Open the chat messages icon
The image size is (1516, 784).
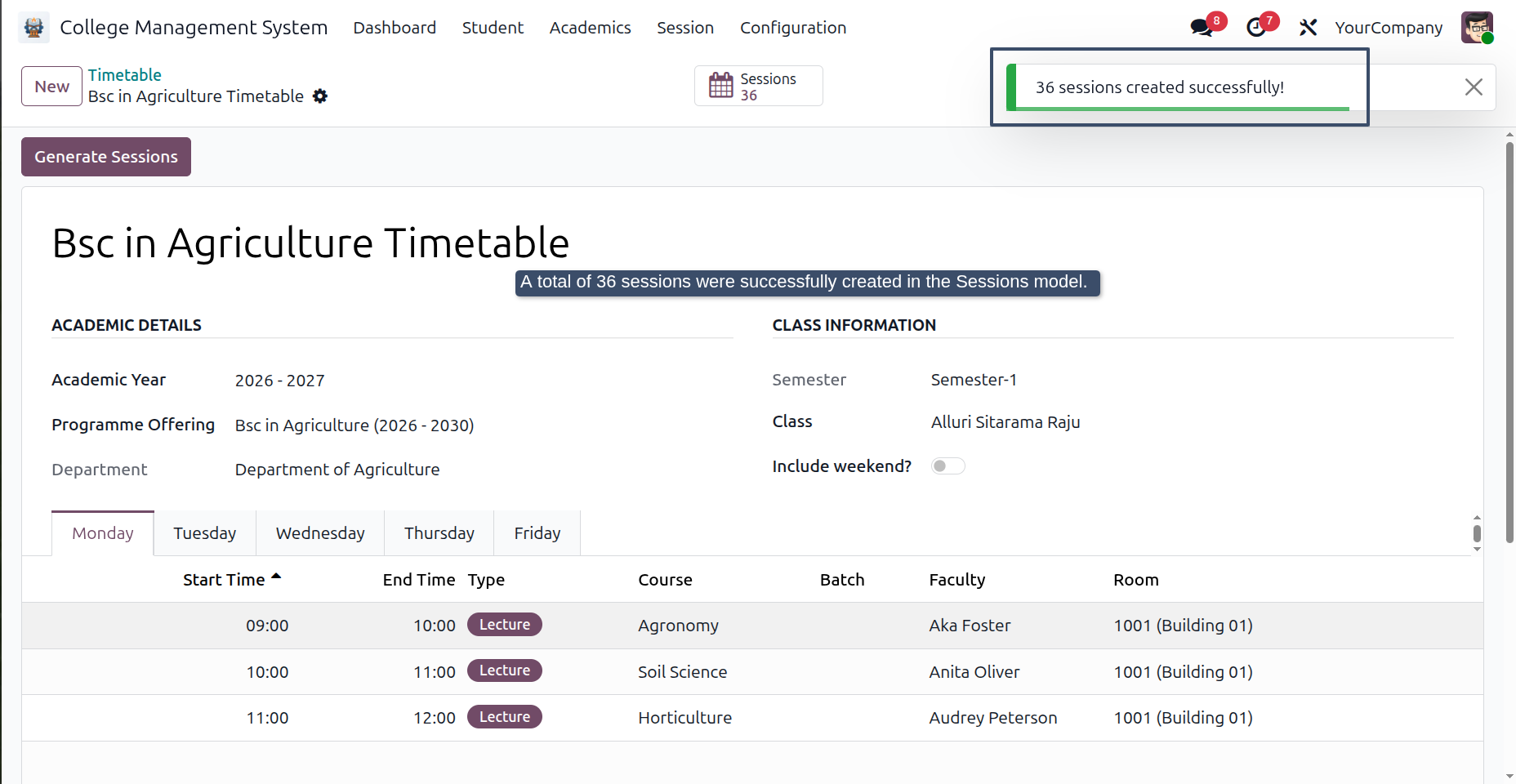[1202, 28]
